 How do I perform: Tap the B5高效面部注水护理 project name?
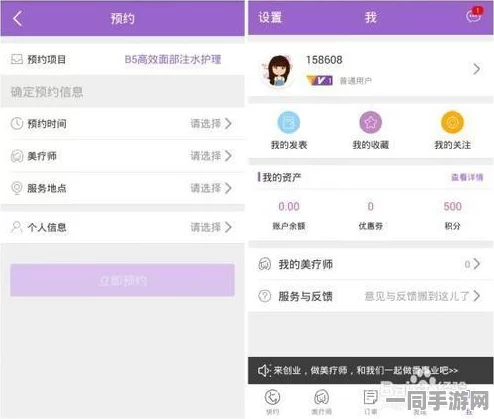173,59
